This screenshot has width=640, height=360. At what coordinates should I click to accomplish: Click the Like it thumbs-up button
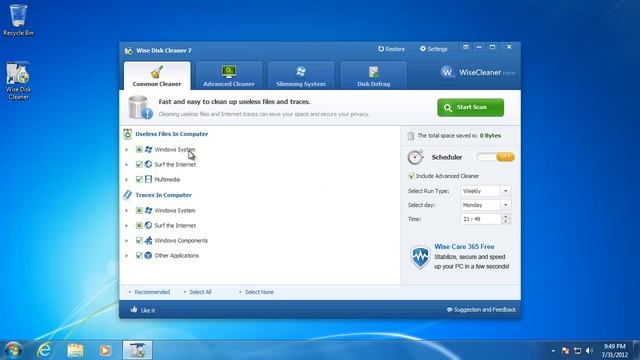[142, 310]
